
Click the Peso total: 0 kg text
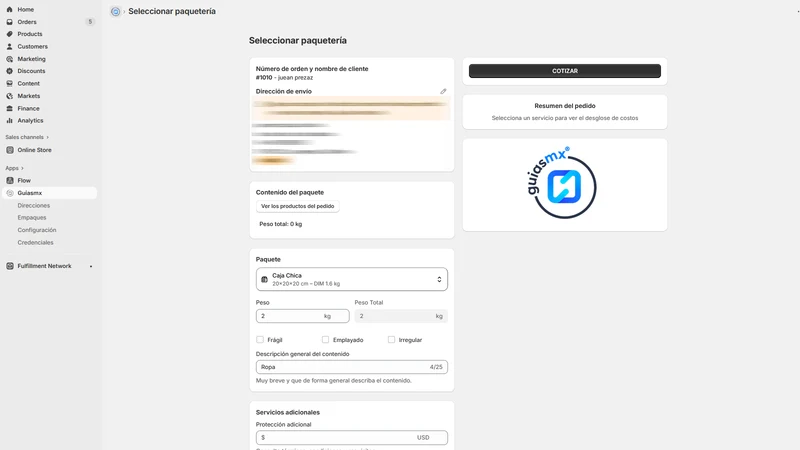(x=281, y=224)
